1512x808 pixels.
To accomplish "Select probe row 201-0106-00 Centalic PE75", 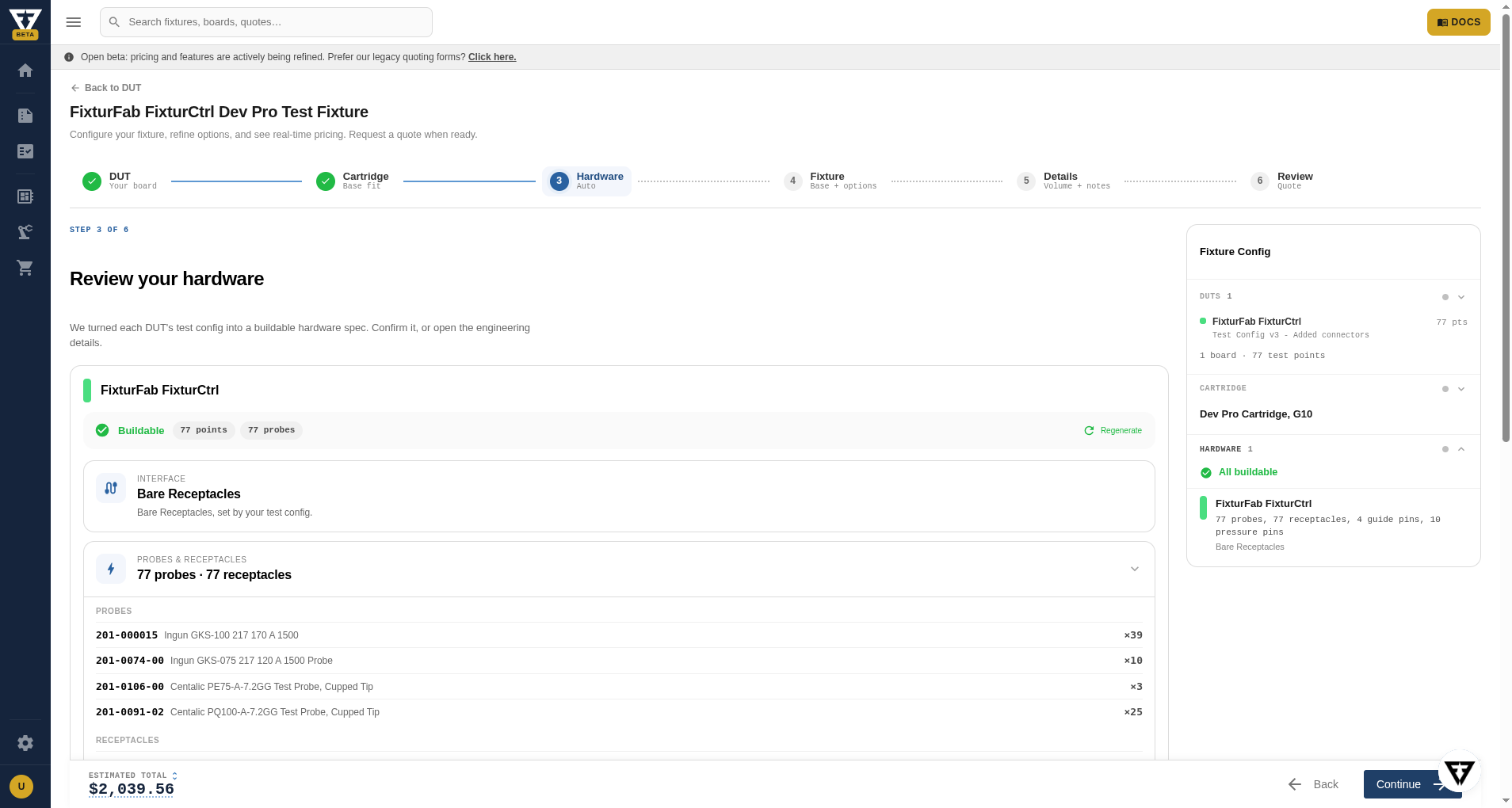I will (x=619, y=687).
